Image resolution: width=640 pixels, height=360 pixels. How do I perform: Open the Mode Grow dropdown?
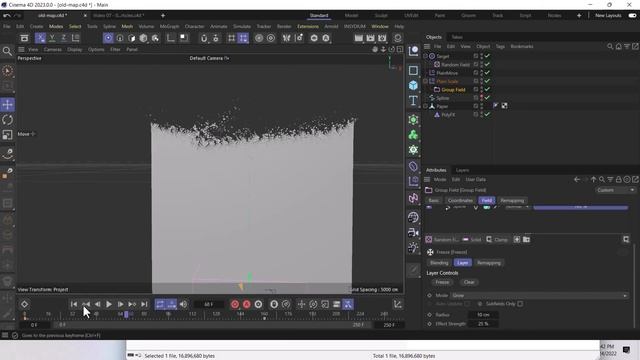coord(539,295)
